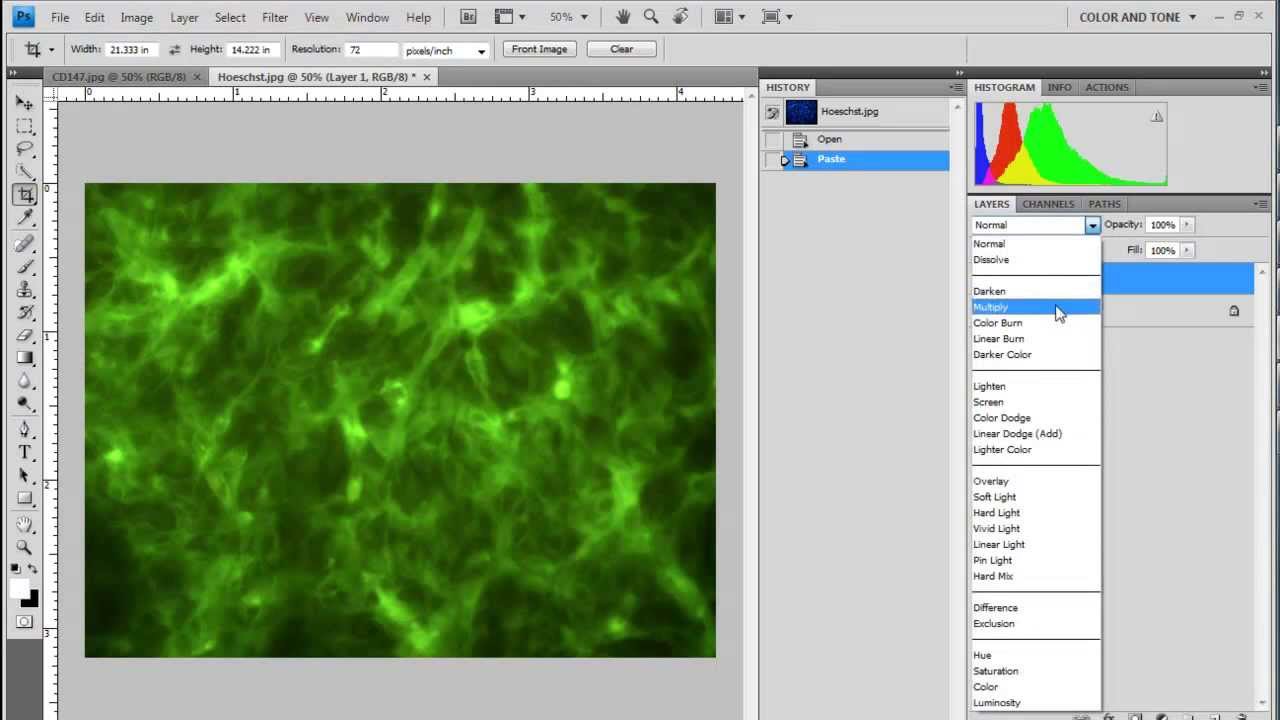1280x720 pixels.
Task: Open the blend mode dropdown showing Normal
Action: click(x=1036, y=225)
